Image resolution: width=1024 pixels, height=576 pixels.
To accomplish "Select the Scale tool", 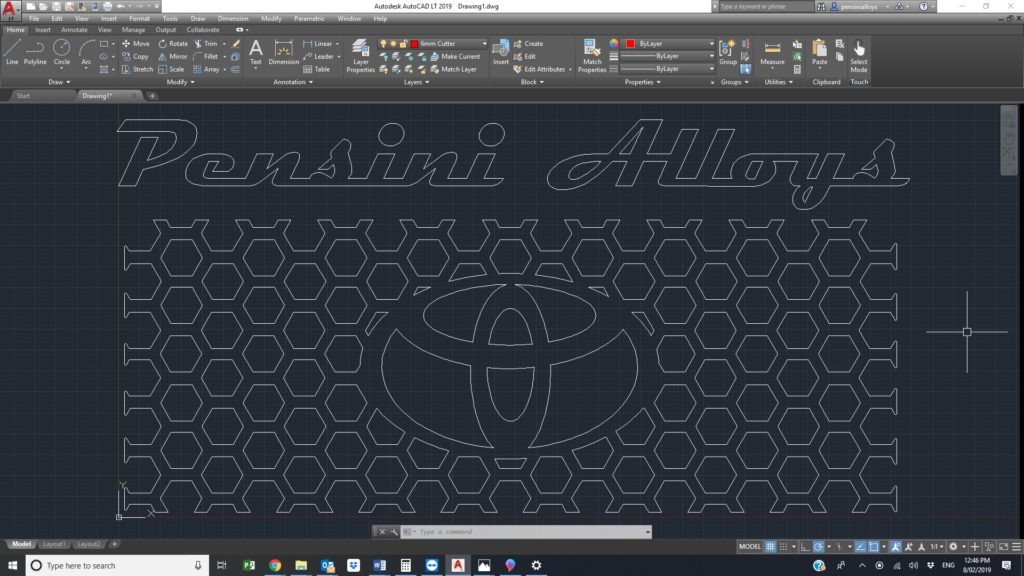I will [171, 69].
